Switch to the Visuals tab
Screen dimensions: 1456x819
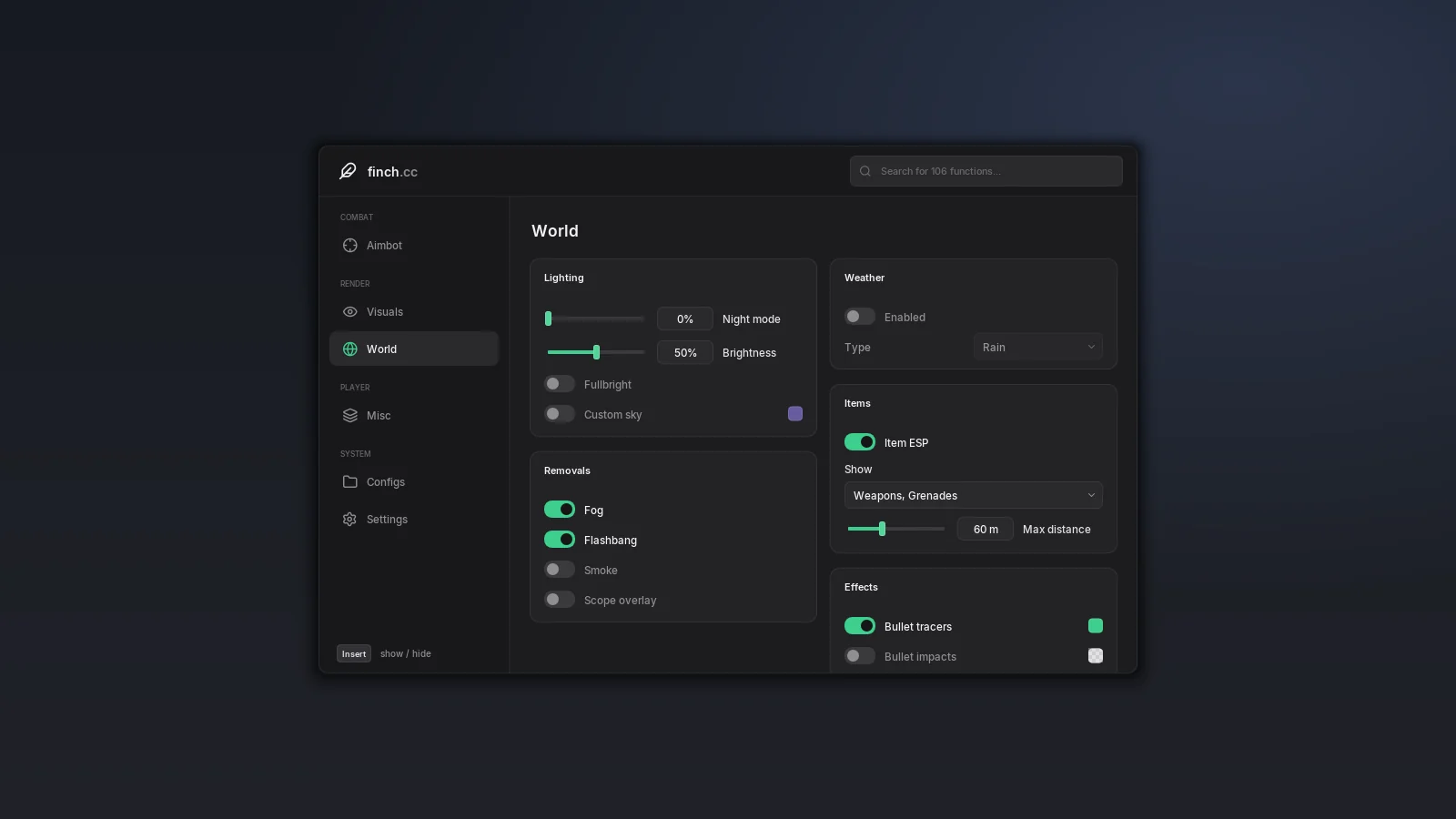(414, 312)
